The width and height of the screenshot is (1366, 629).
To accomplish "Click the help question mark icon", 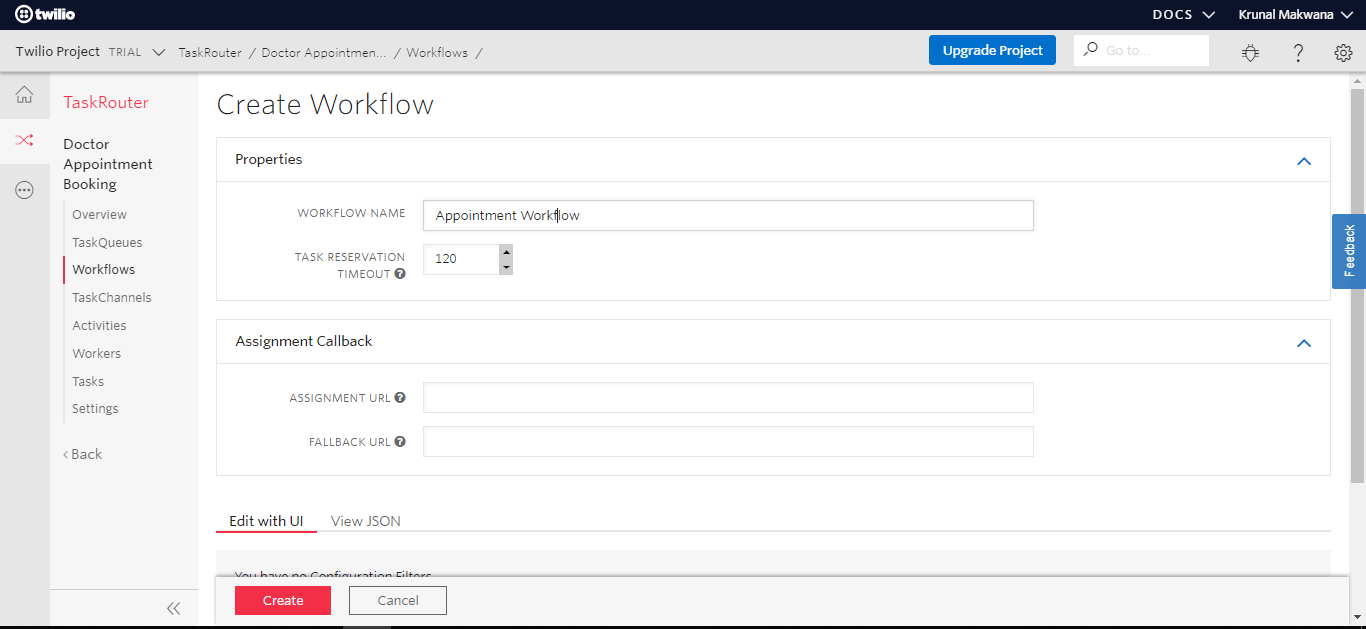I will point(1298,52).
